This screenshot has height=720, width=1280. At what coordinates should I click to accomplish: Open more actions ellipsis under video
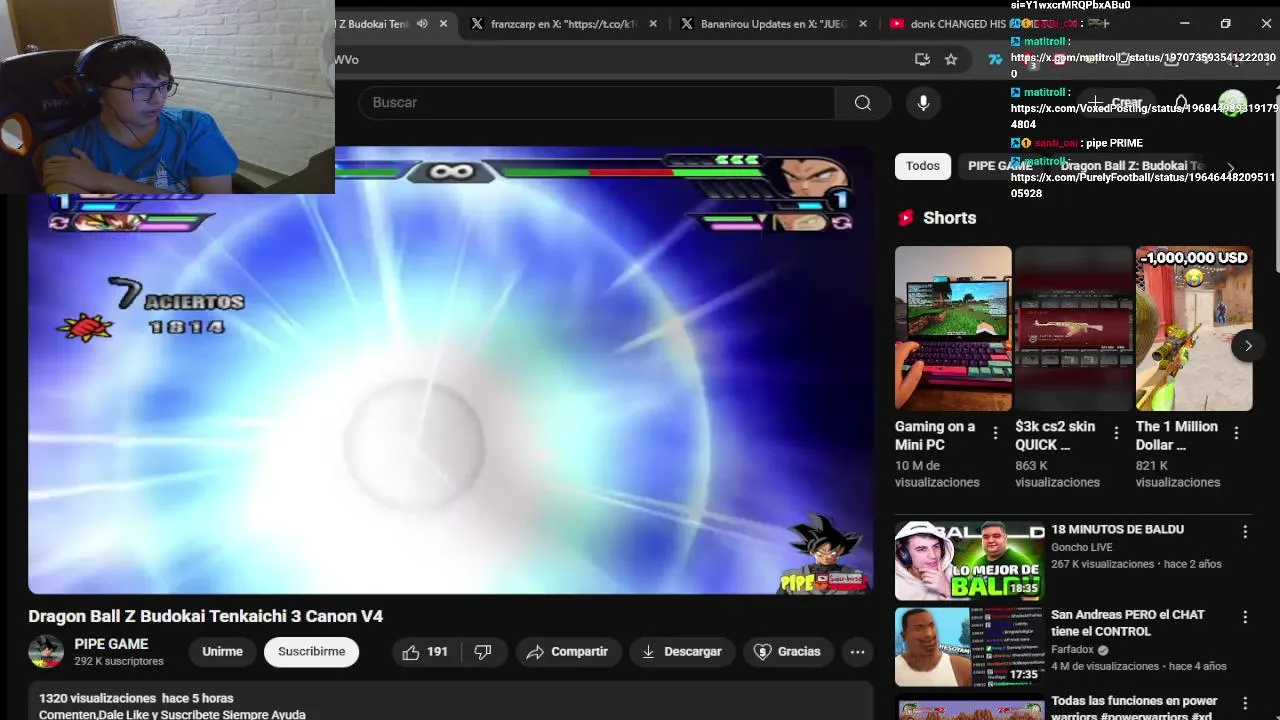(x=857, y=652)
